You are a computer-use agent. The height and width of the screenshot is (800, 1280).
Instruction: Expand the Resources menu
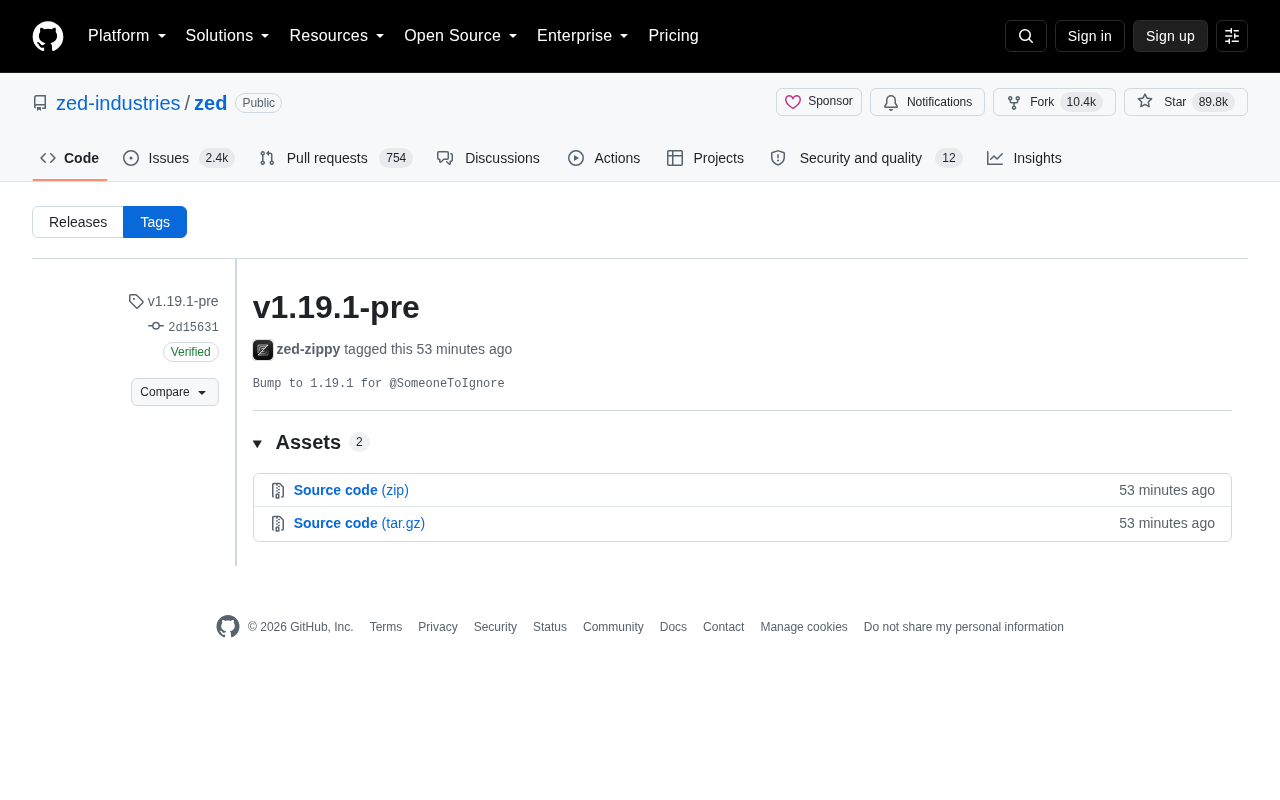click(337, 36)
